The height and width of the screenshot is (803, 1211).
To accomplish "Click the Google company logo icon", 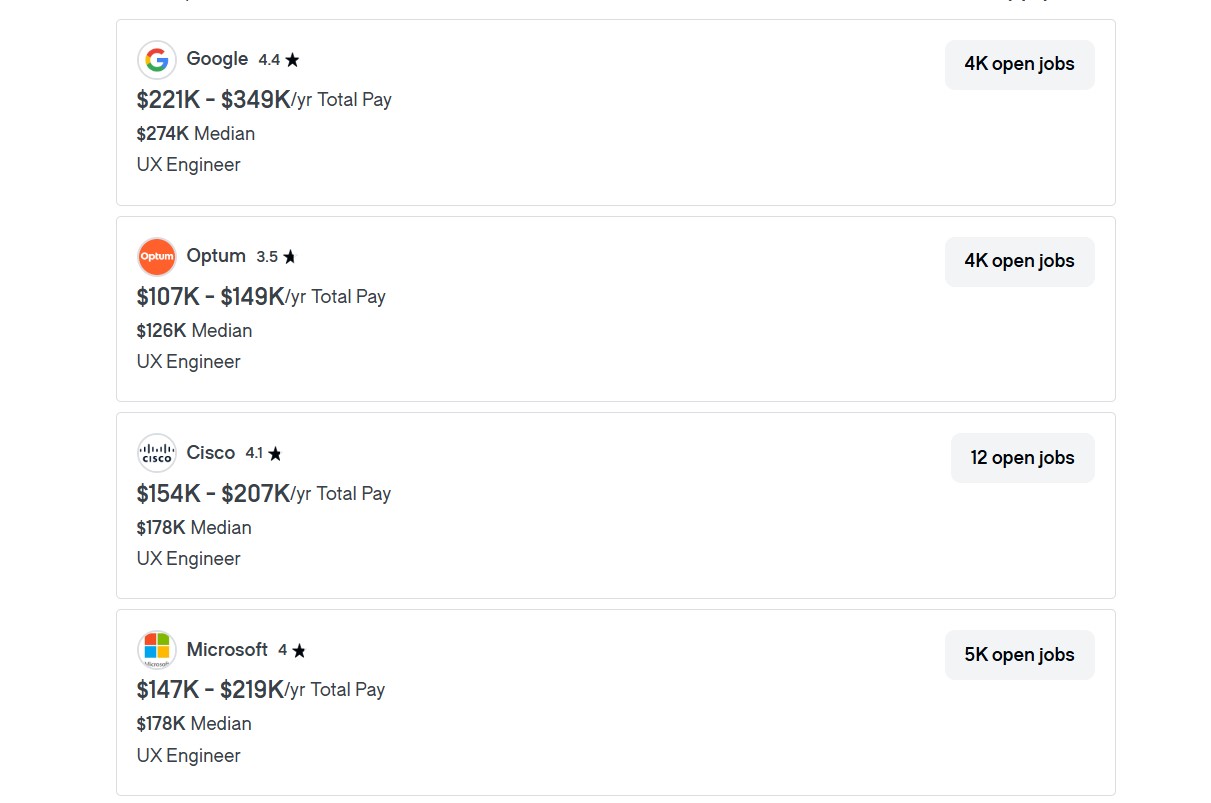I will (x=157, y=60).
